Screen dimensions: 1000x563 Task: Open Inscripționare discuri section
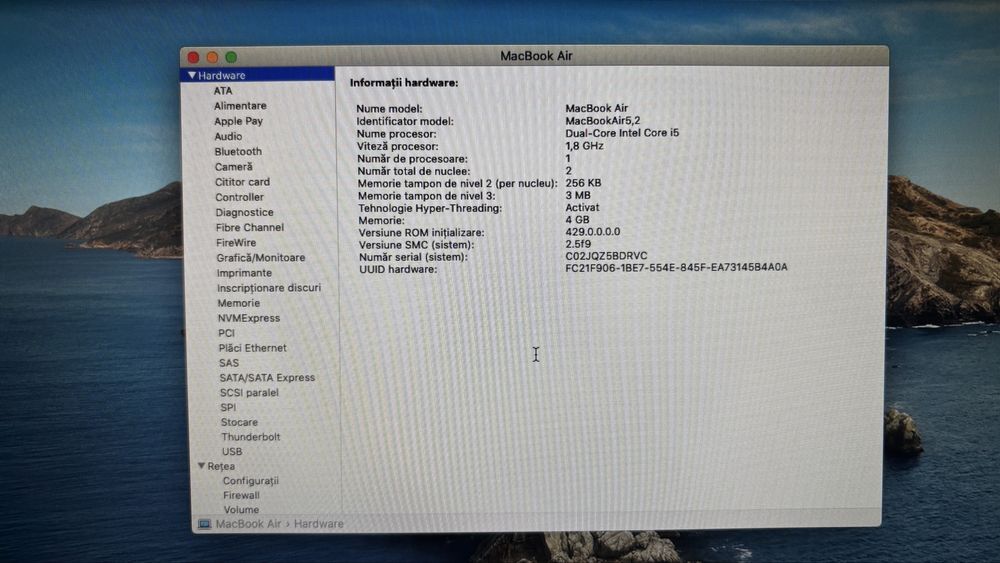[x=269, y=288]
